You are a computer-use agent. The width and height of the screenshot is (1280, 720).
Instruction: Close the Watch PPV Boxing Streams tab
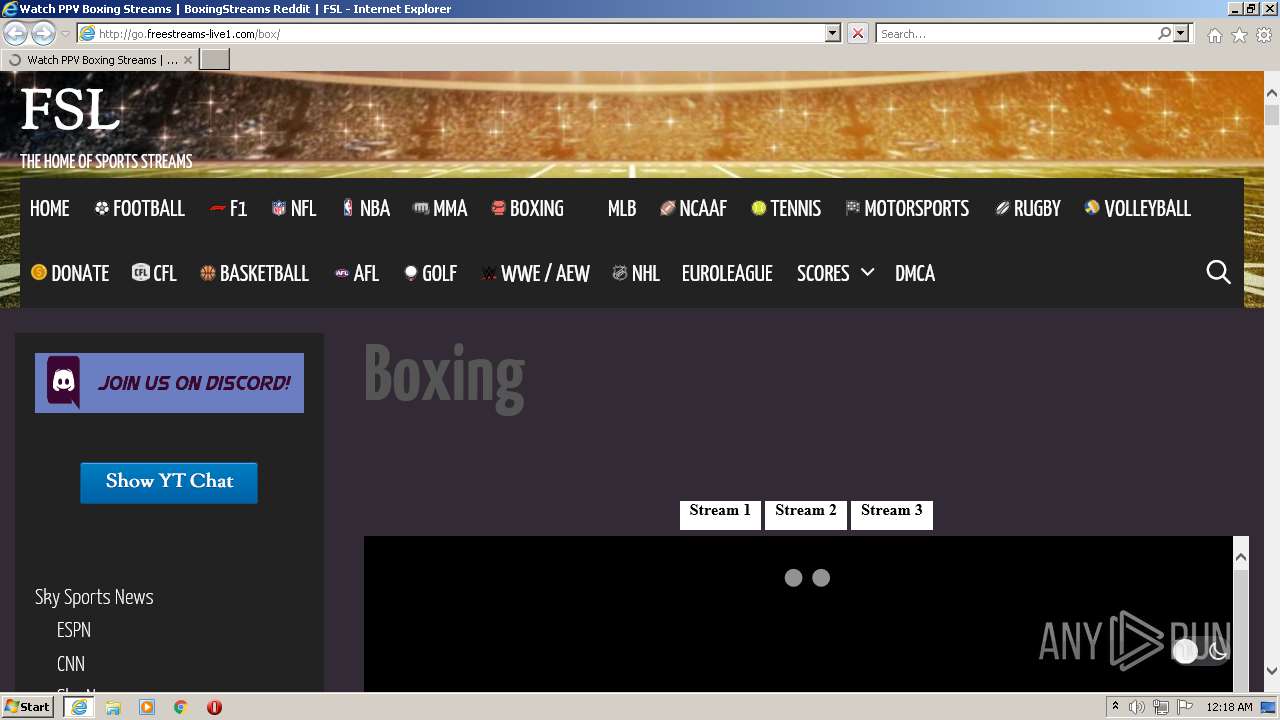(x=187, y=60)
